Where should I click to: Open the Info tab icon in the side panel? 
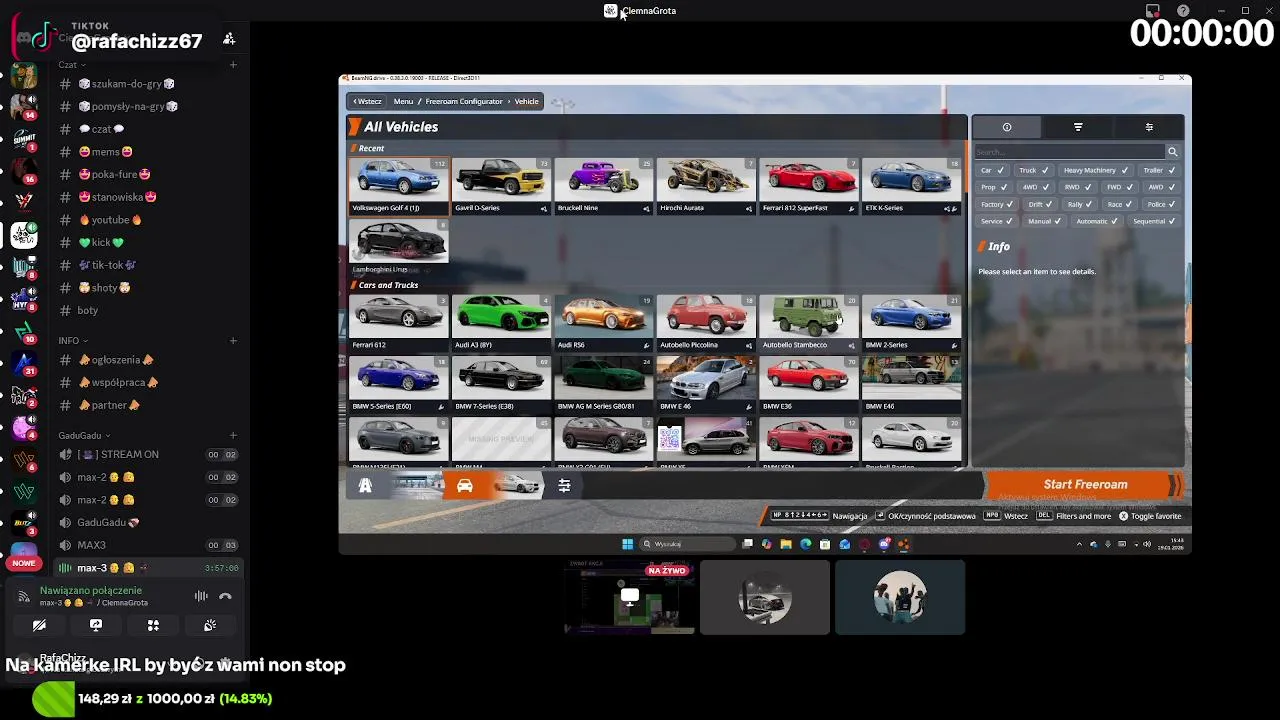(x=1007, y=127)
